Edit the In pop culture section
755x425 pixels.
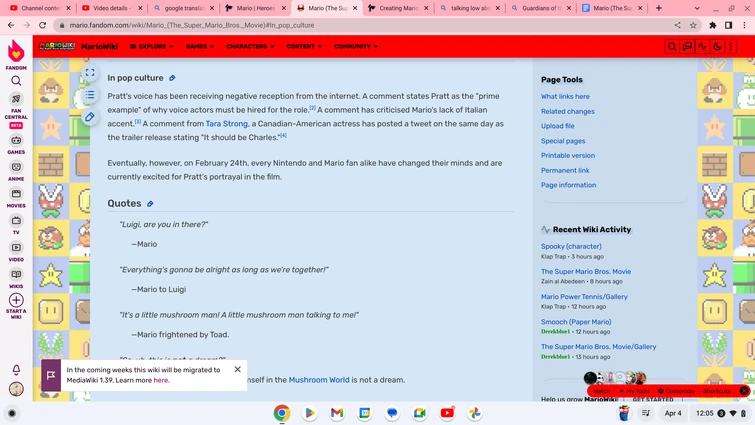[172, 78]
